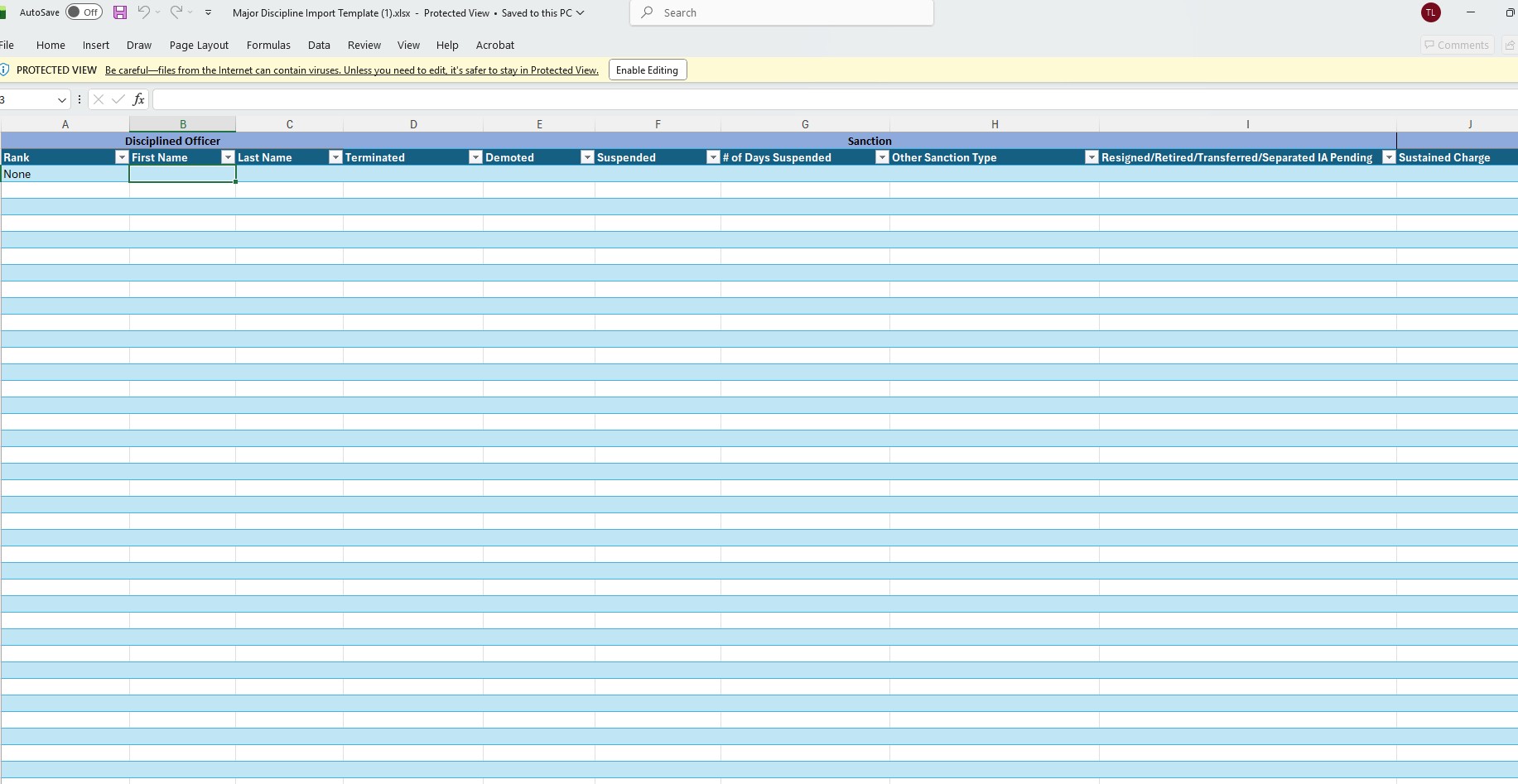Viewport: 1518px width, 784px height.
Task: Open the Name Box dropdown arrow
Action: [61, 99]
